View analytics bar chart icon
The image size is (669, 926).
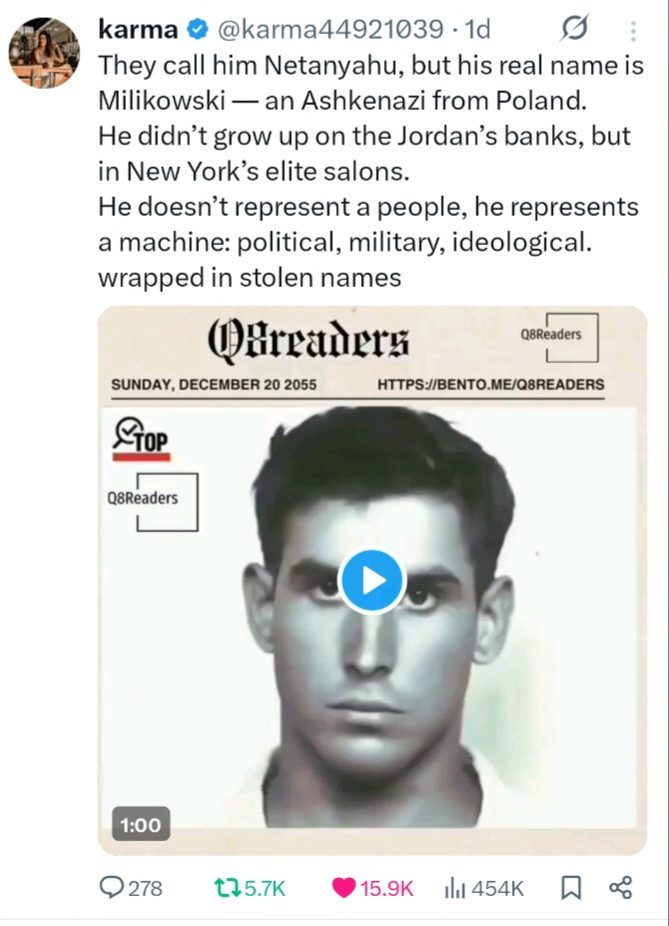click(455, 888)
